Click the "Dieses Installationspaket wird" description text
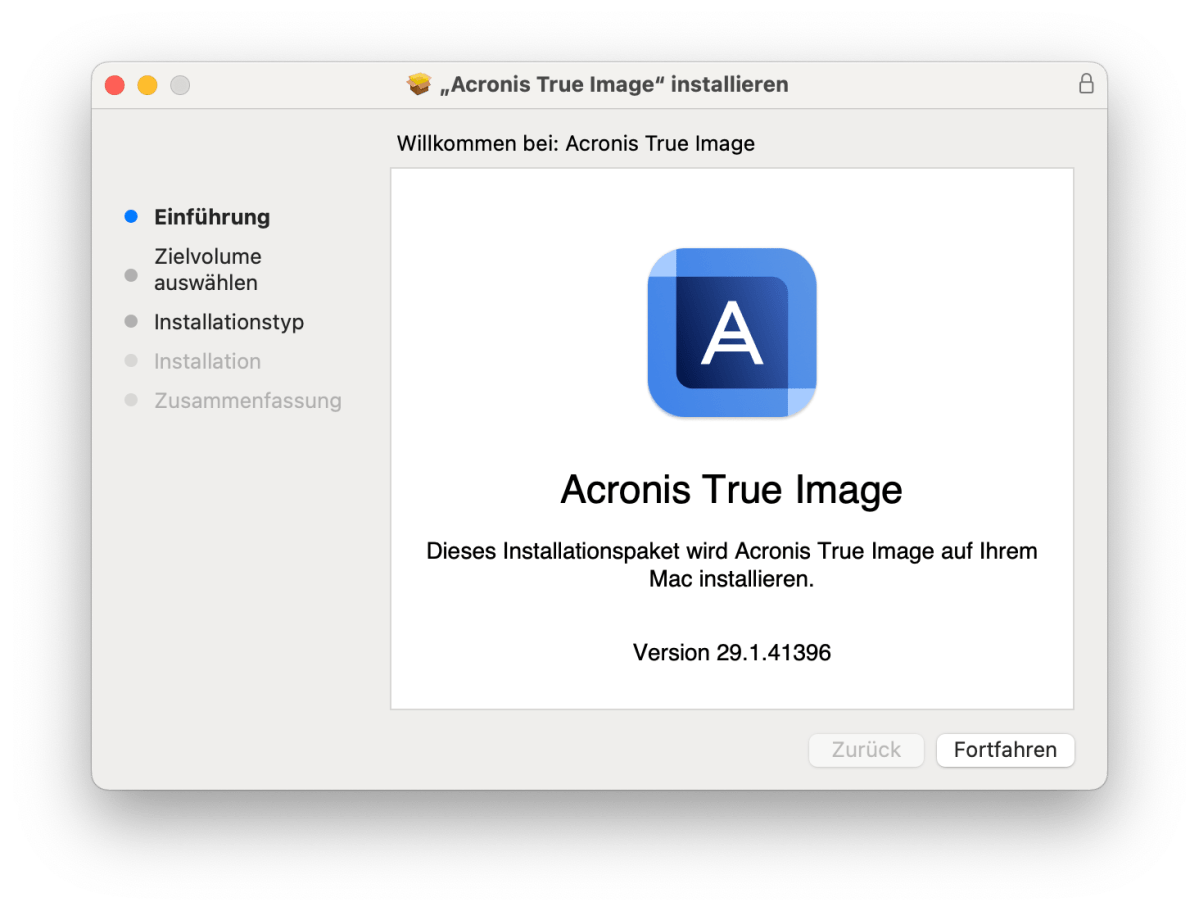The image size is (1199, 911). pos(732,564)
